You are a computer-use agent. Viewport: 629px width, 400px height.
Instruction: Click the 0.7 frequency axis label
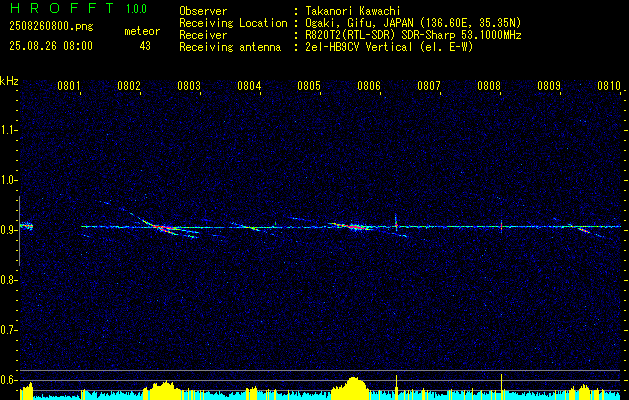(x=8, y=330)
